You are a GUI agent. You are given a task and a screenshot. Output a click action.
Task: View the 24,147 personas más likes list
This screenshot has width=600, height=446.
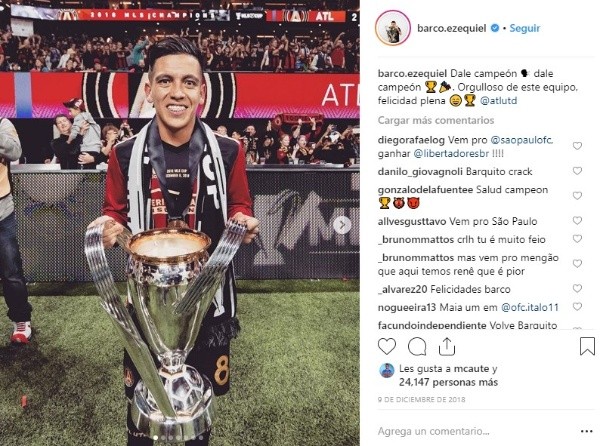pos(448,382)
